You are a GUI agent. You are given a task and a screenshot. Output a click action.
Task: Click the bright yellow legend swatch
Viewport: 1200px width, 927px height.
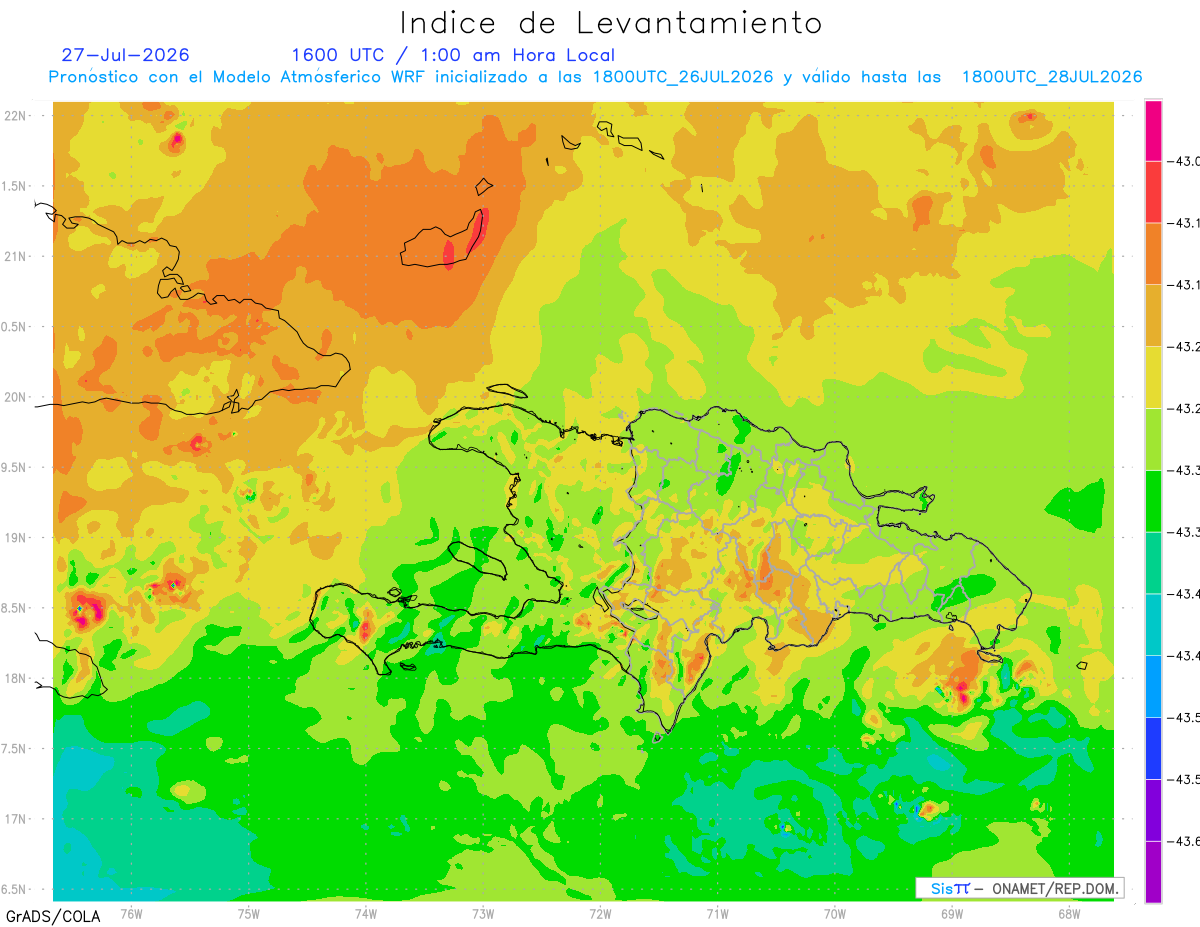tap(1153, 378)
